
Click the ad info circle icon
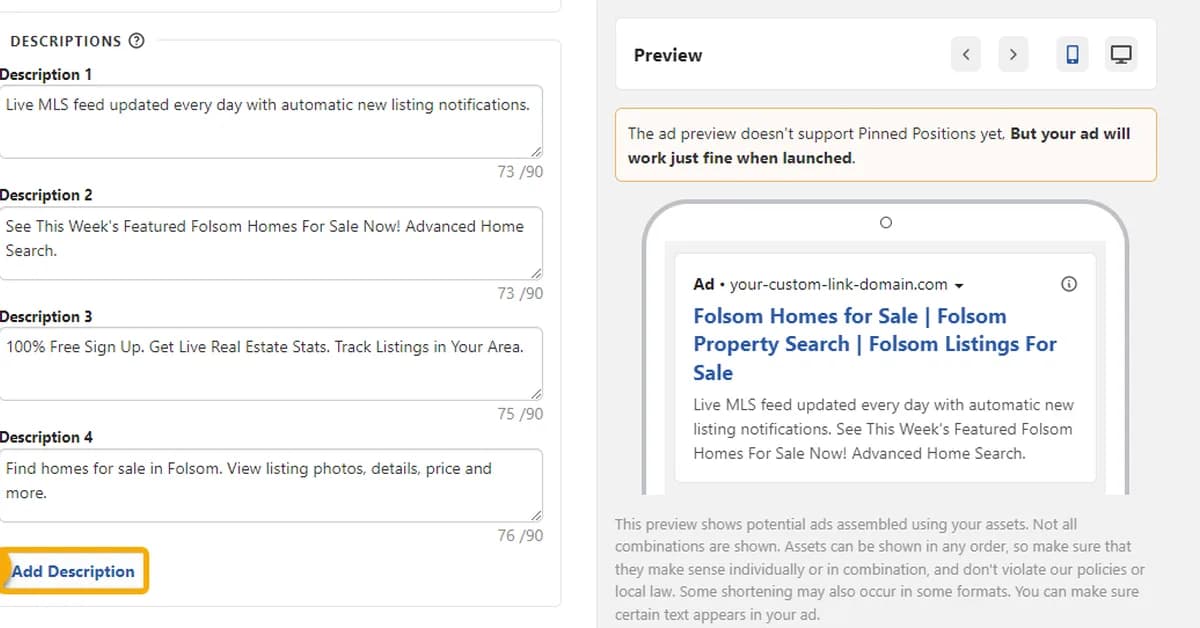1068,284
